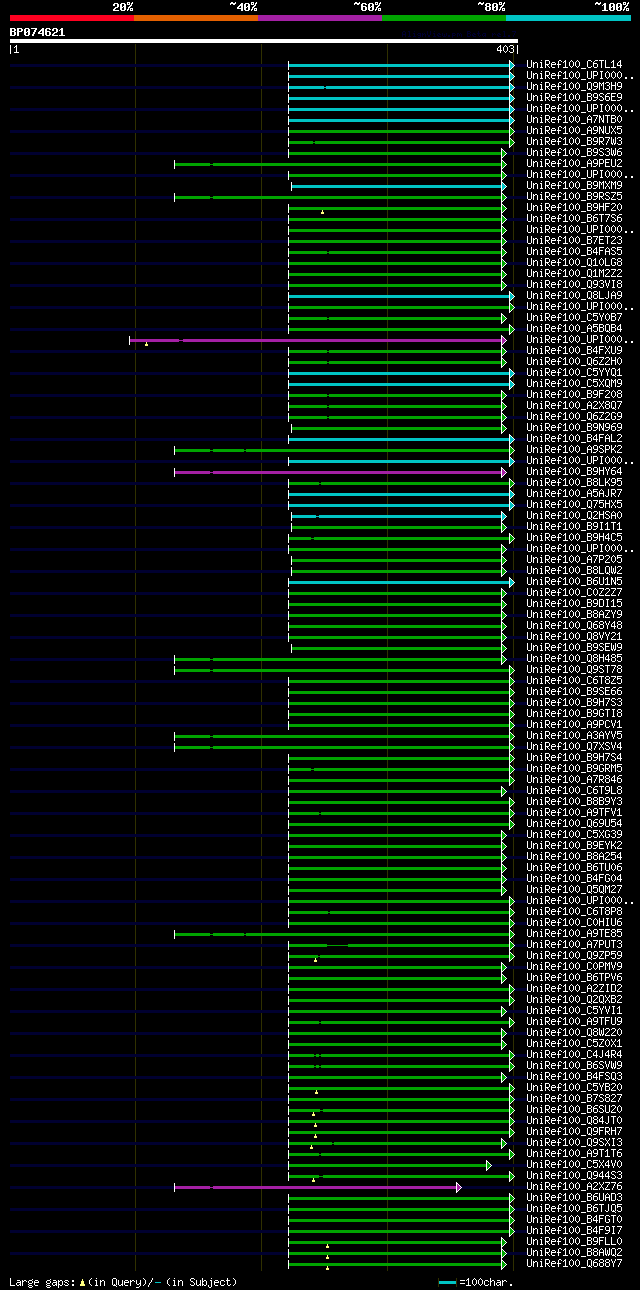Open the UniRef100_B9MXM9 hit label
The width and height of the screenshot is (640, 1290).
click(x=574, y=186)
